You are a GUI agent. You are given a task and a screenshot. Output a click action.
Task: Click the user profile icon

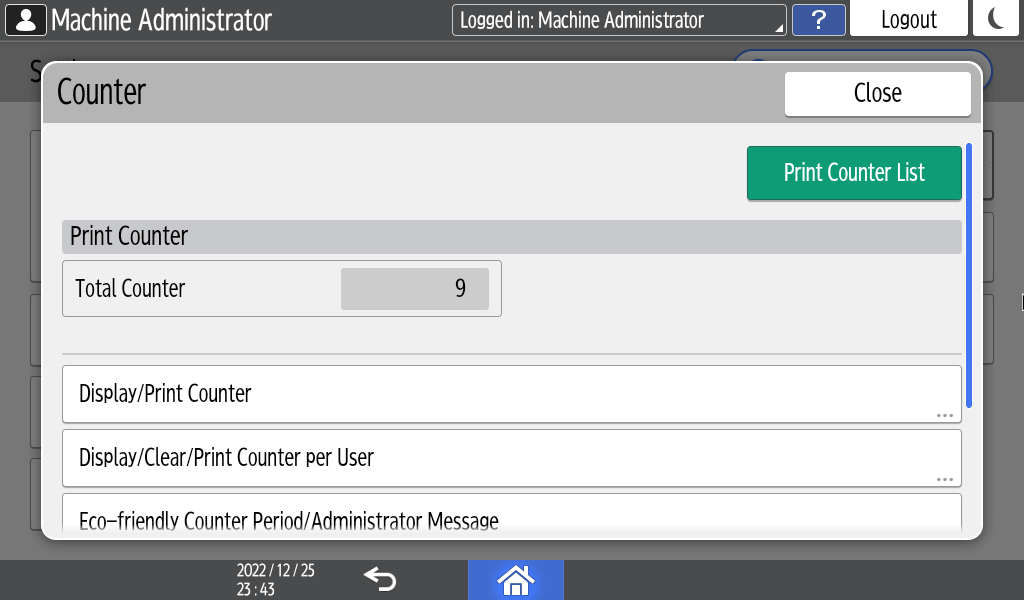26,19
